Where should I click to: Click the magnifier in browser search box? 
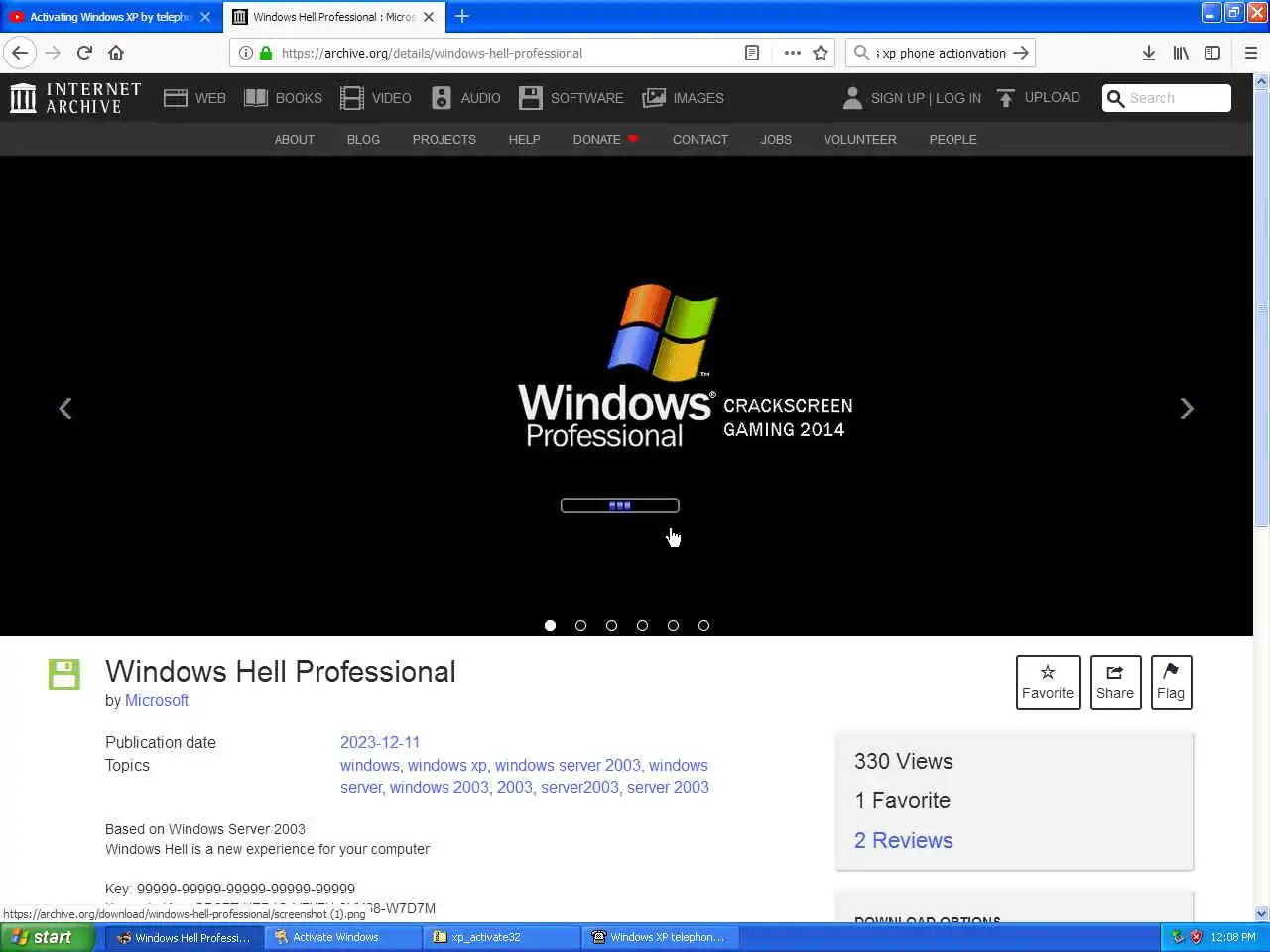coord(862,53)
